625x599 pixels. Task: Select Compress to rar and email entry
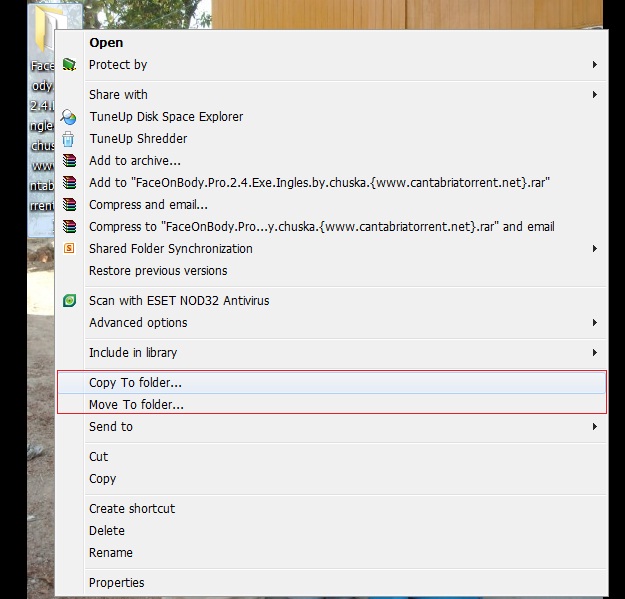click(x=332, y=226)
